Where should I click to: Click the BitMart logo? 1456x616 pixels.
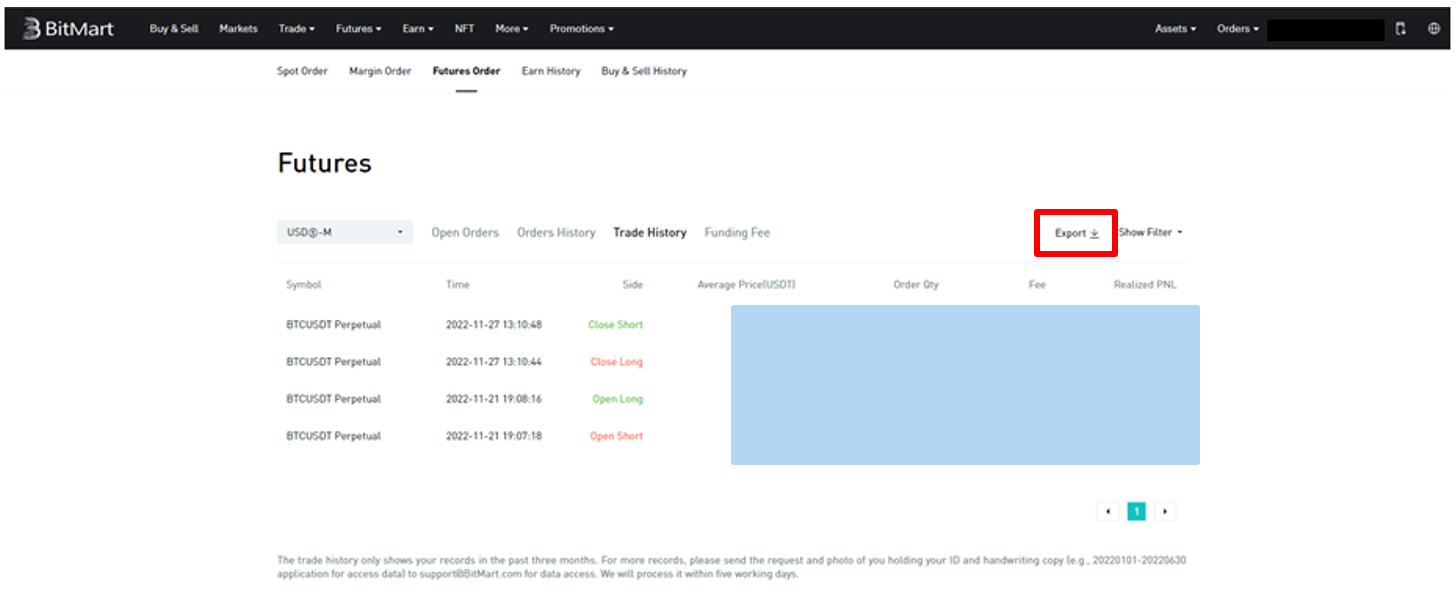pos(68,29)
